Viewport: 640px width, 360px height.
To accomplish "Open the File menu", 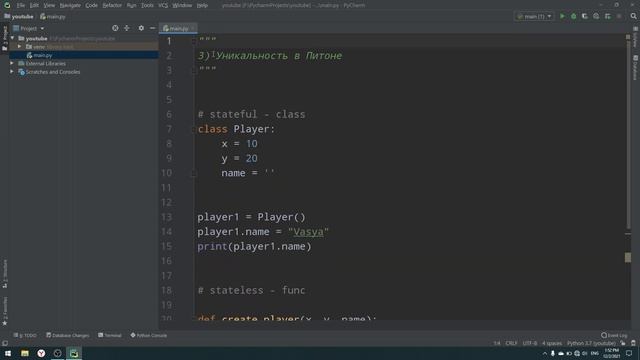I will [x=21, y=5].
